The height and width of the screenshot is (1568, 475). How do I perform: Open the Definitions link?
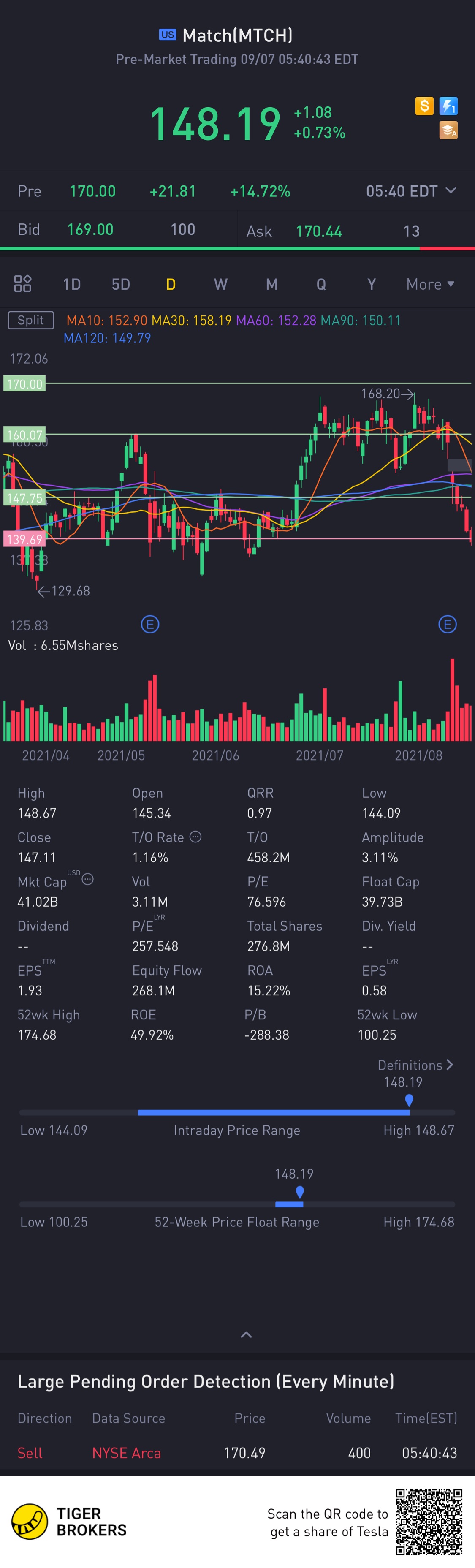[415, 1065]
